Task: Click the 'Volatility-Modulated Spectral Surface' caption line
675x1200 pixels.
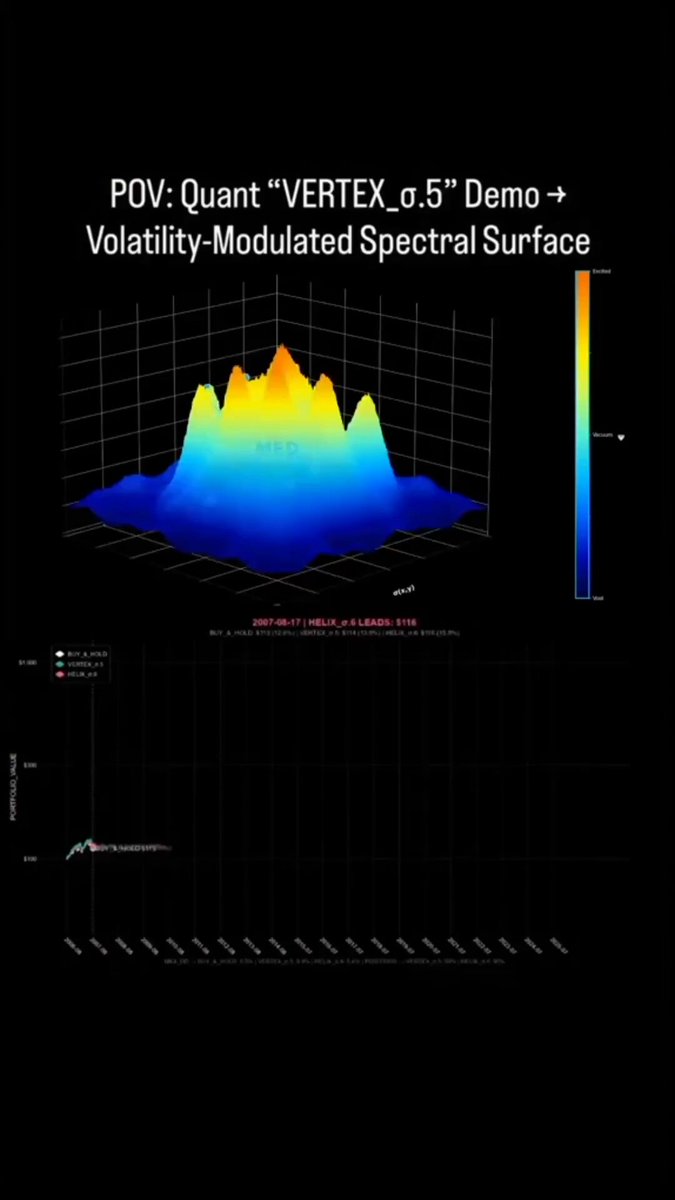Action: click(338, 242)
